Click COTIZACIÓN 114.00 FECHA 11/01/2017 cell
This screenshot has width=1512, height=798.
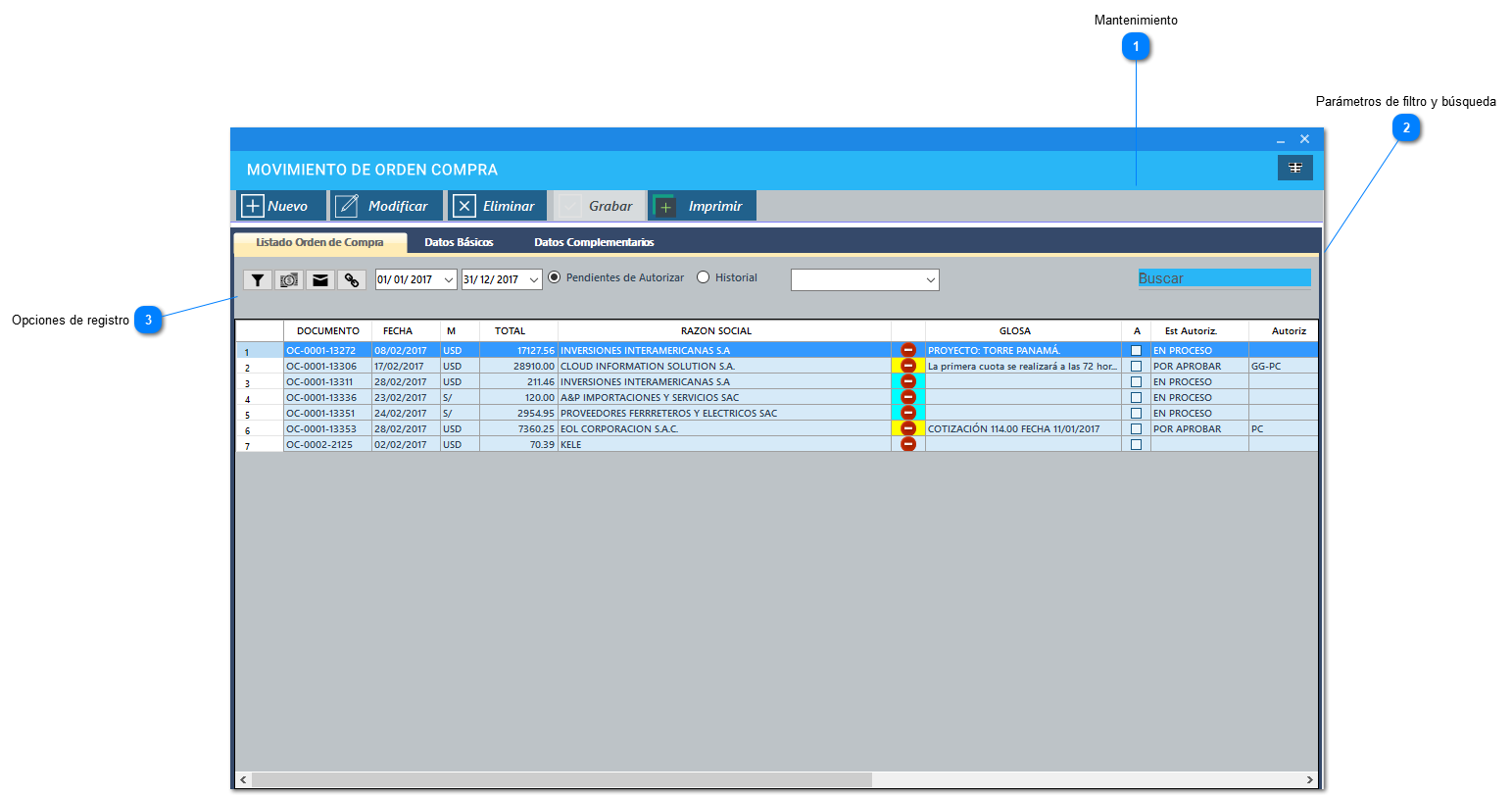[1023, 428]
